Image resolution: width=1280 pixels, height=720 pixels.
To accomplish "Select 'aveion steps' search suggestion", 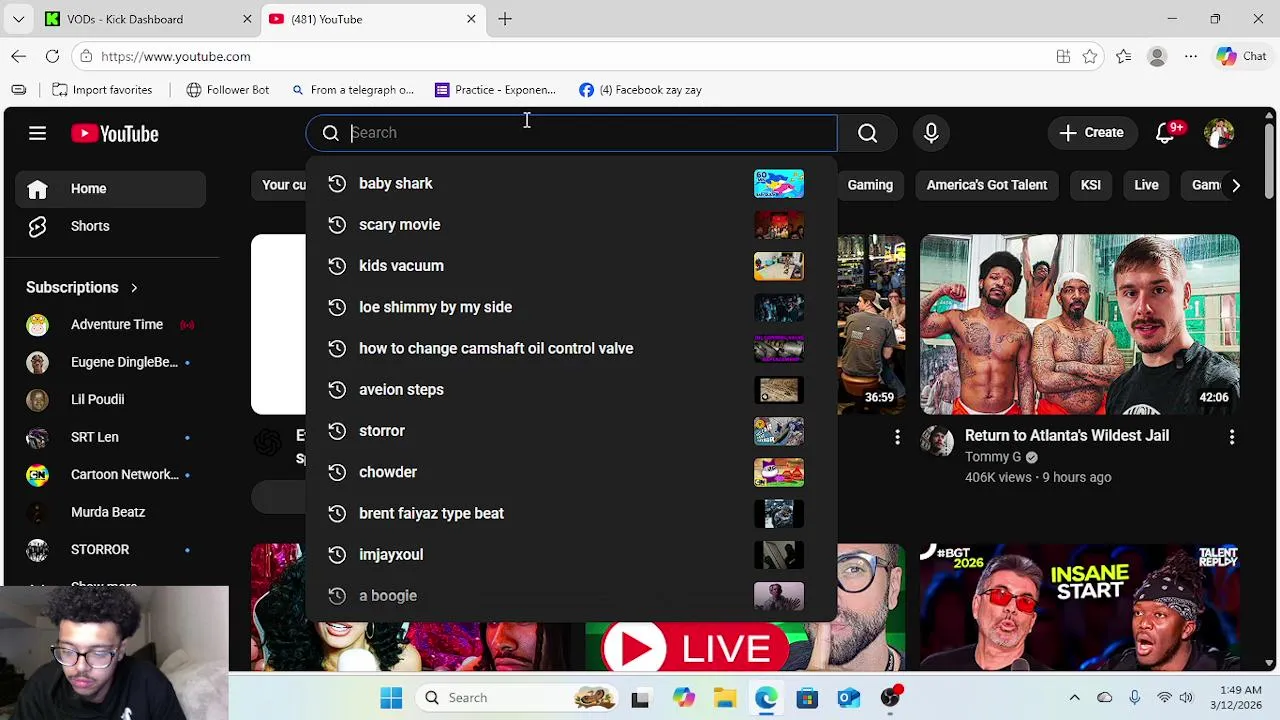I will (571, 390).
